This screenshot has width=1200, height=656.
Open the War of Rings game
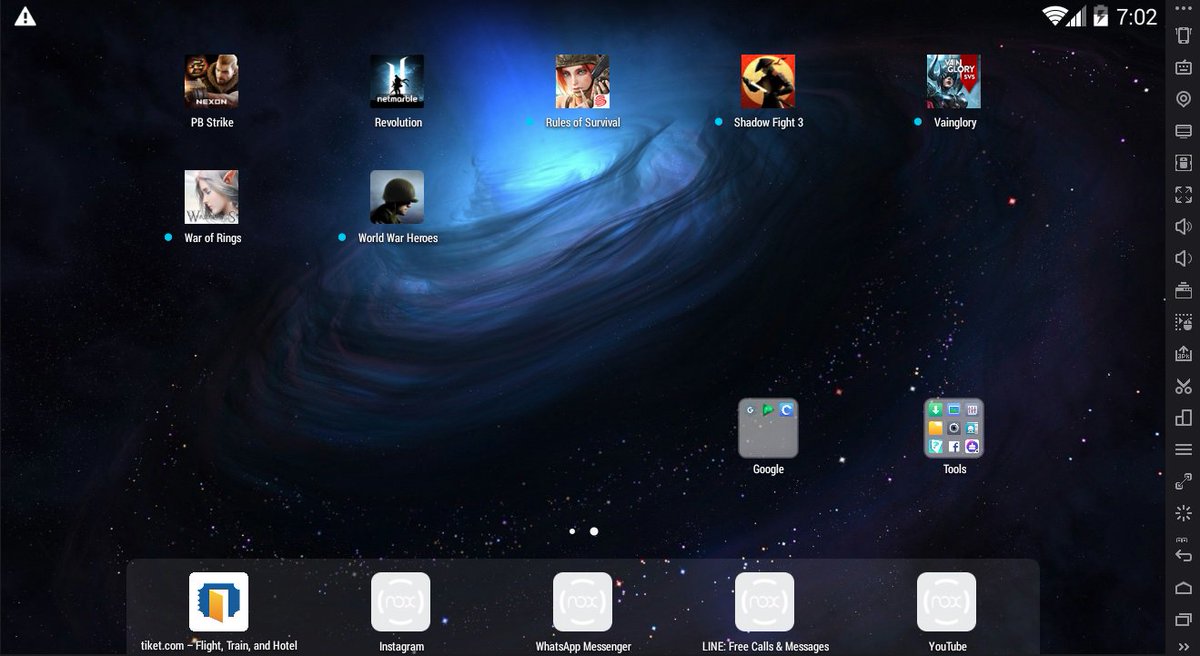(x=211, y=197)
